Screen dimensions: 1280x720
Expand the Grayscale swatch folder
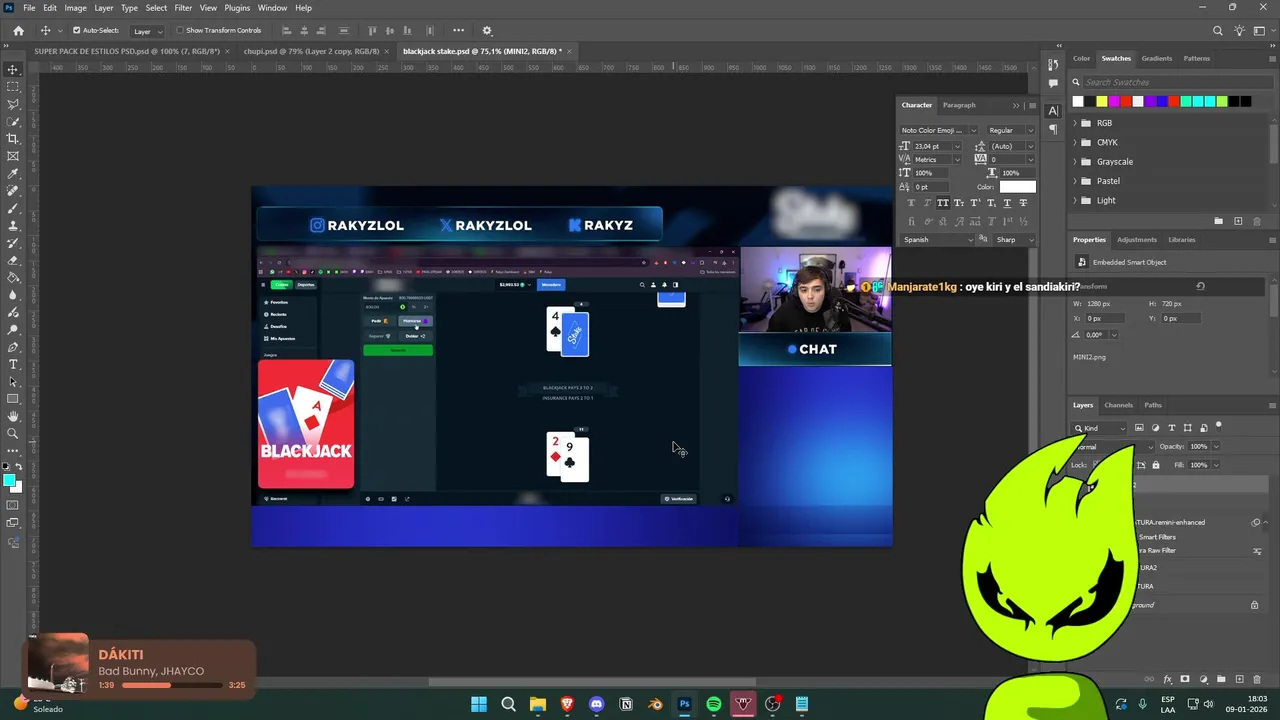(x=1075, y=161)
